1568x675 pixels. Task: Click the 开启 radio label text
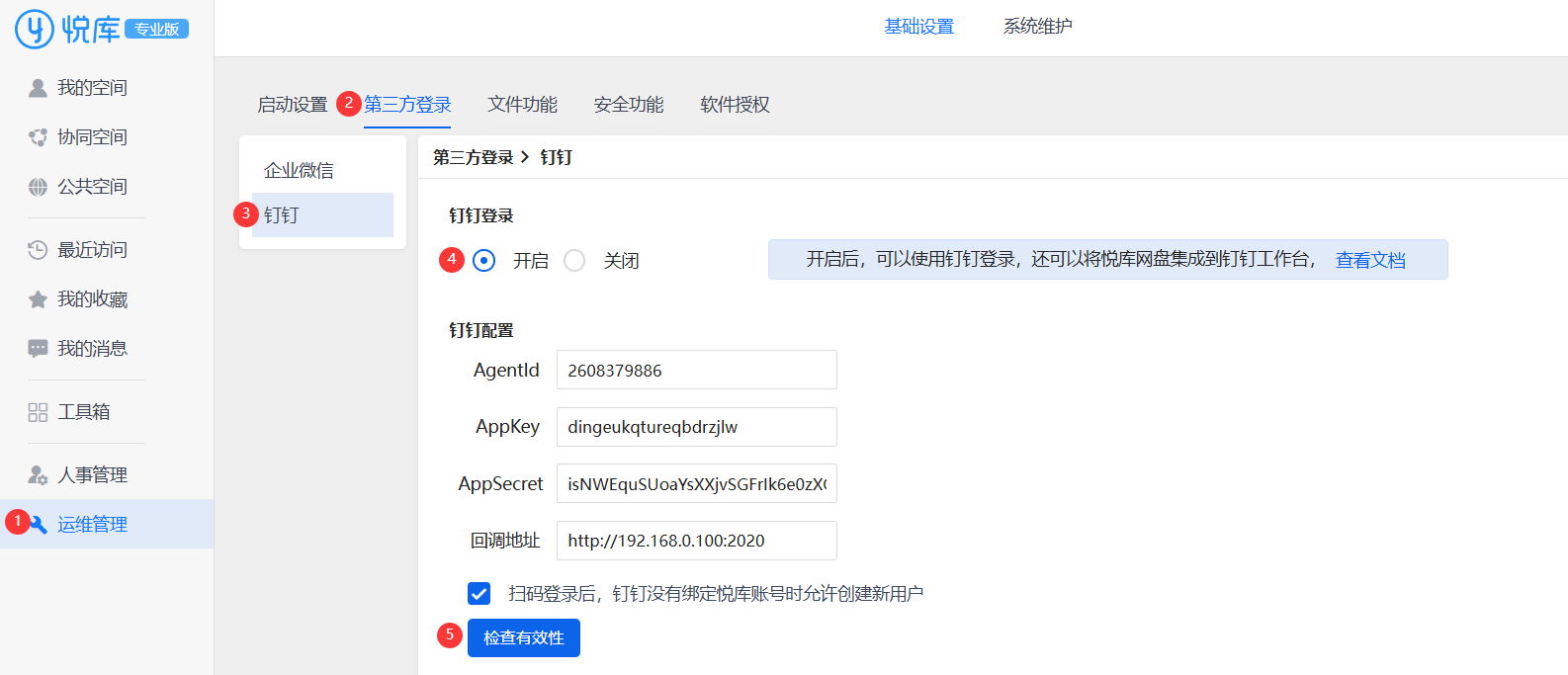coord(531,261)
